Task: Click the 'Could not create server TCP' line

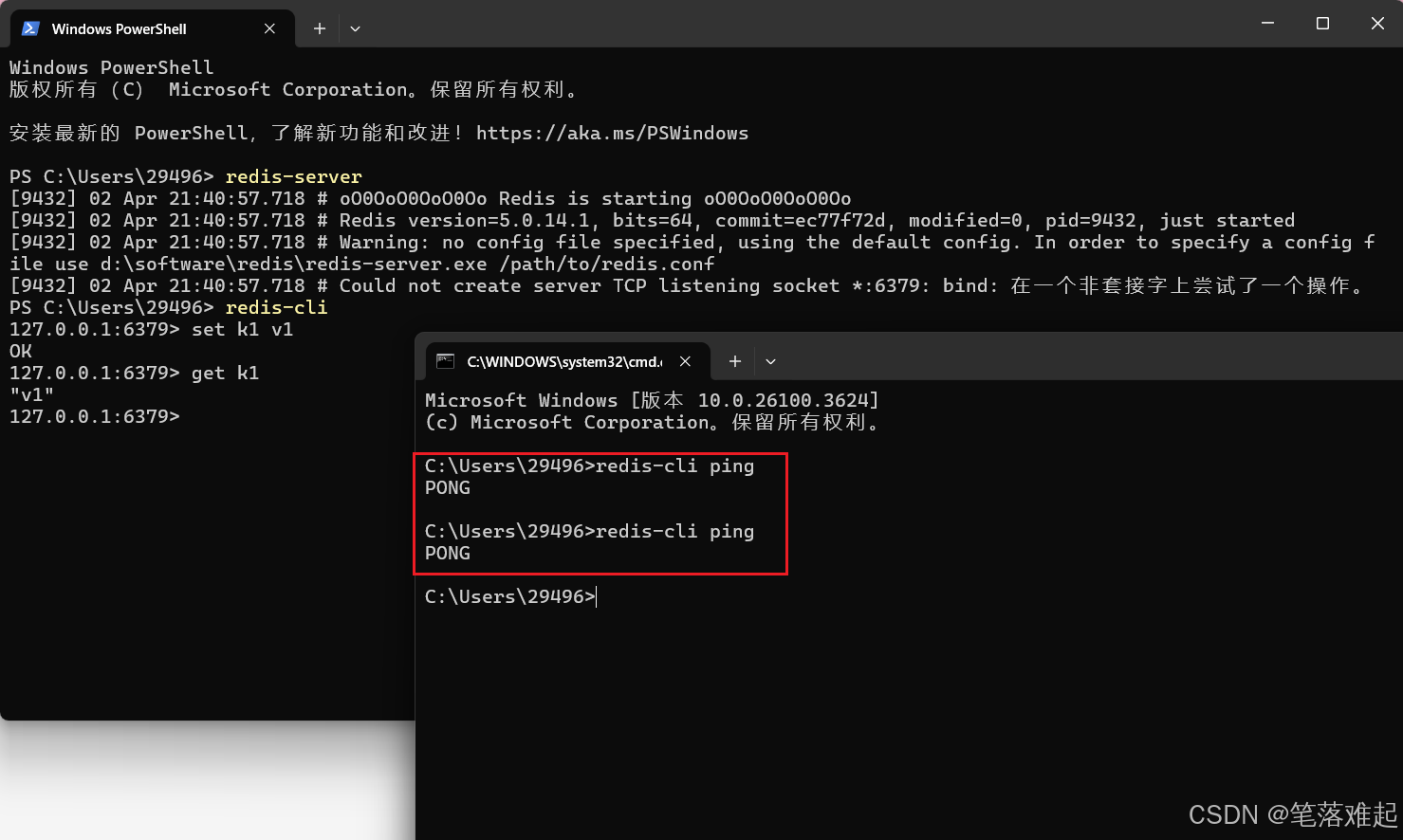Action: [x=687, y=285]
